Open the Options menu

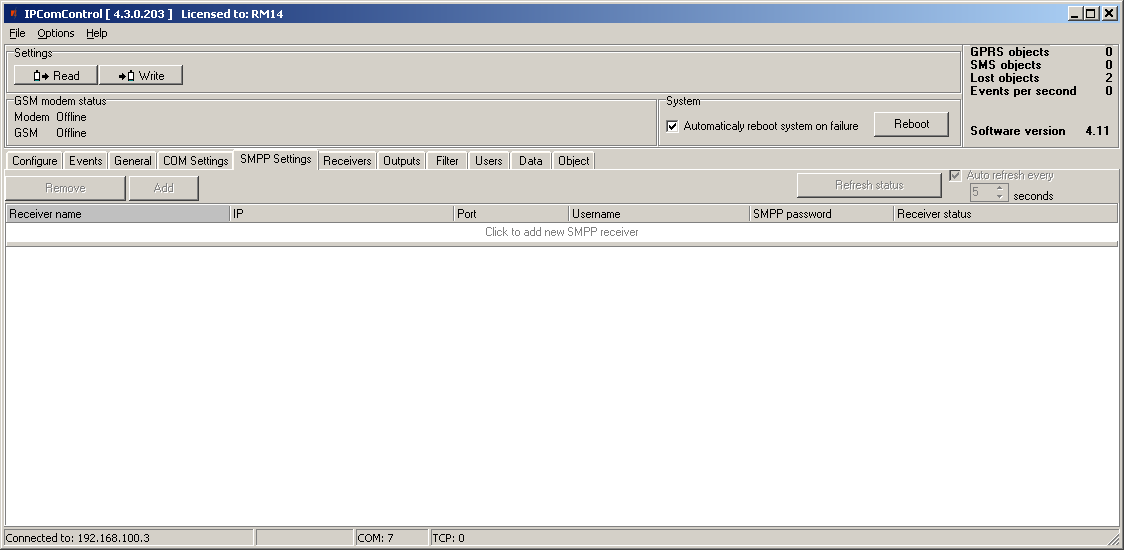(56, 33)
